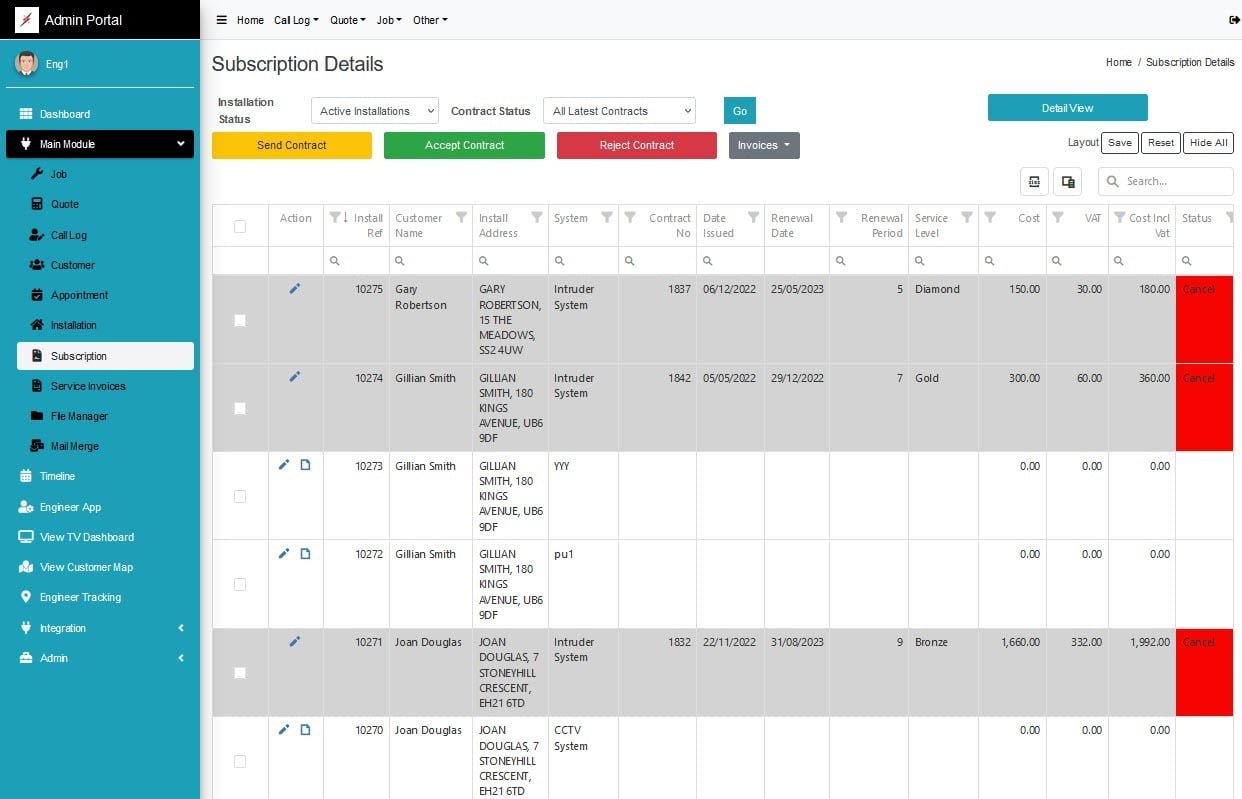Open the Call Log top menu

(x=296, y=20)
